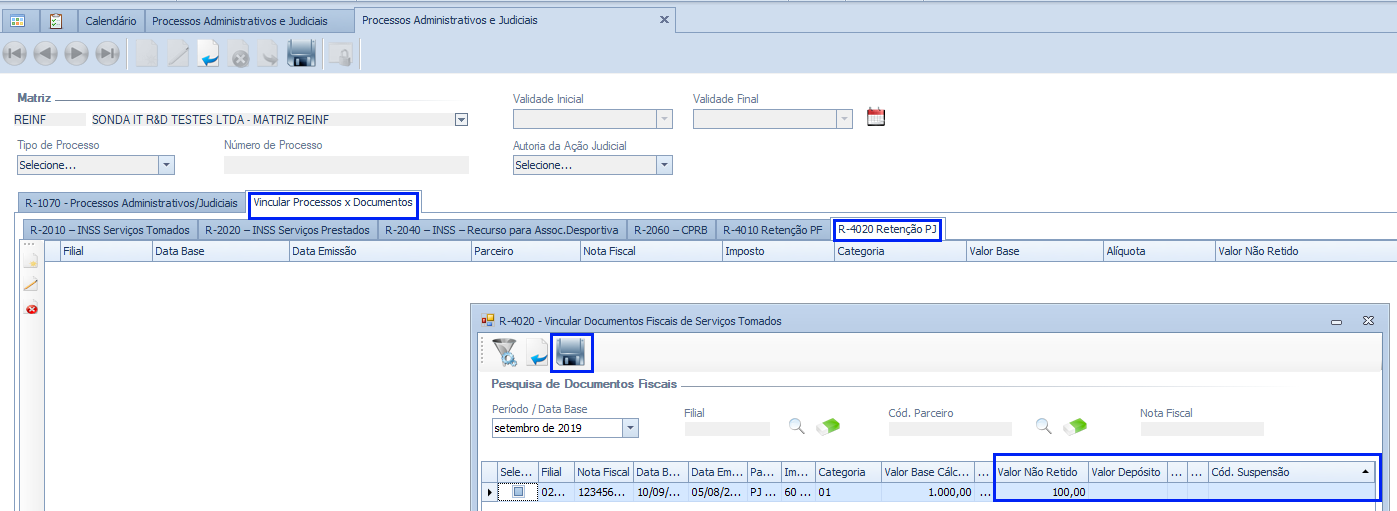
Task: Click the padlock icon in main toolbar
Action: (x=340, y=54)
